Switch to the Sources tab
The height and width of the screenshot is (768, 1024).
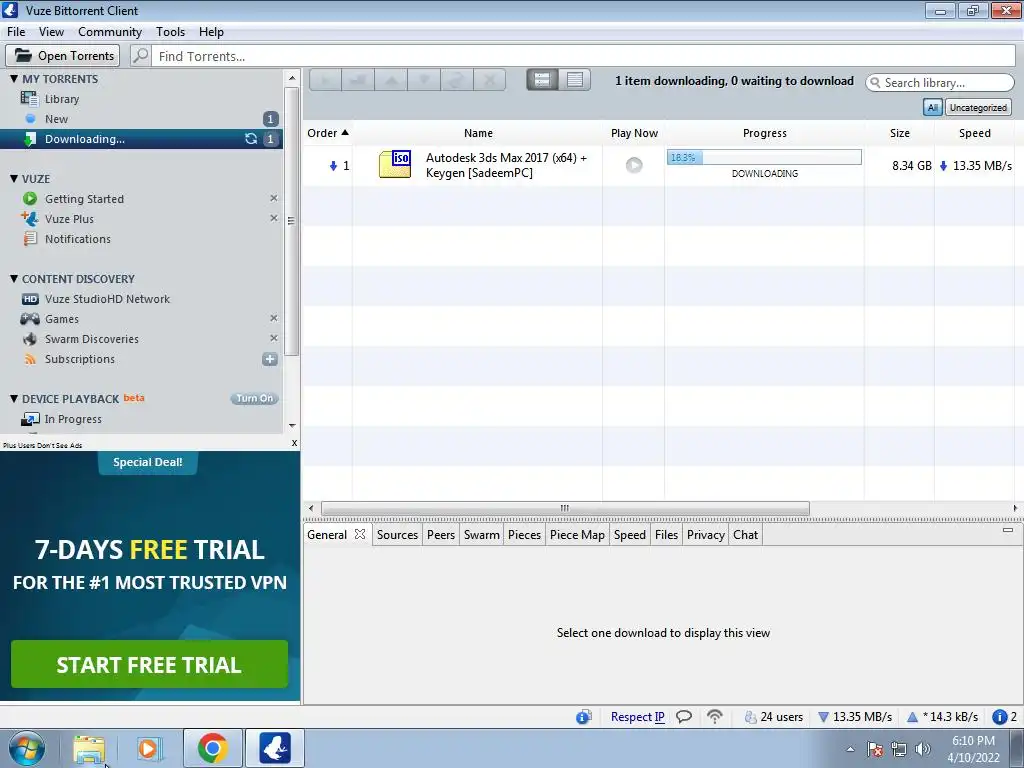[397, 535]
